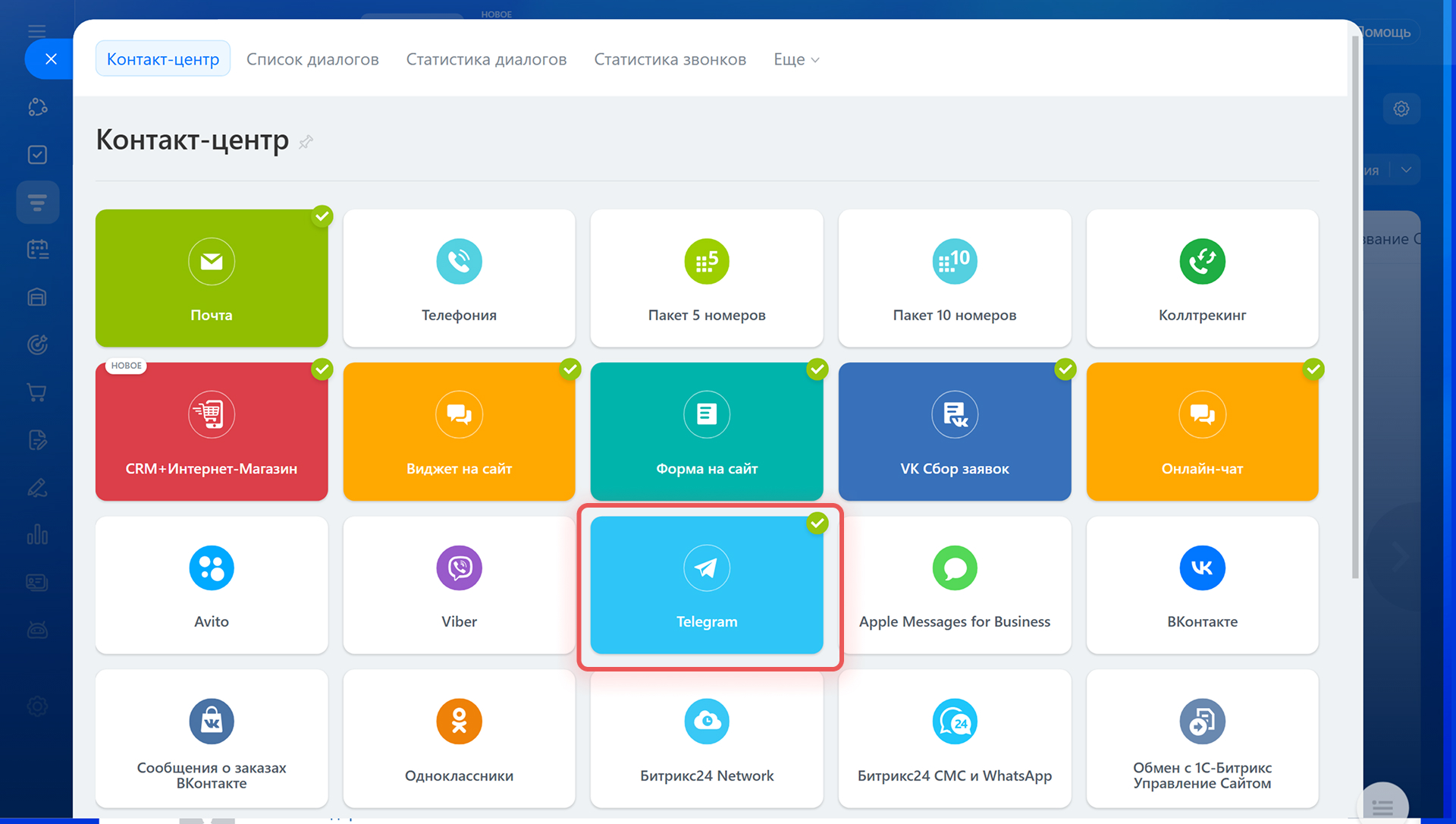
Task: Select the Avito integration icon
Action: pyautogui.click(x=211, y=568)
